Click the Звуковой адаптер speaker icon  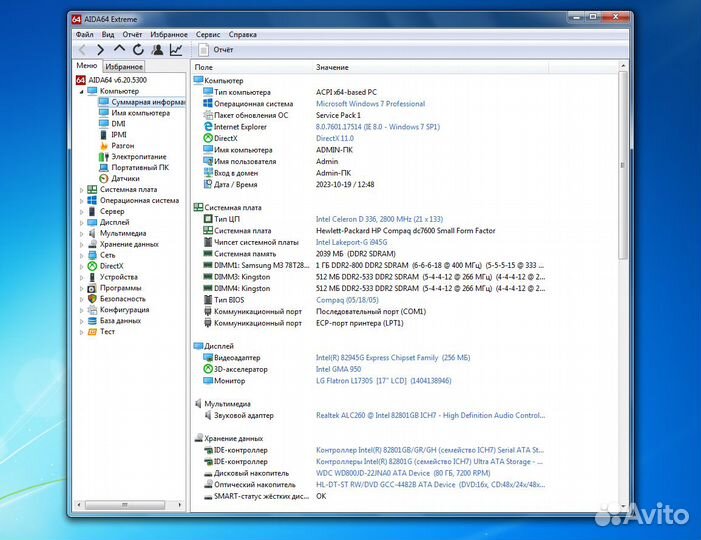[x=208, y=415]
